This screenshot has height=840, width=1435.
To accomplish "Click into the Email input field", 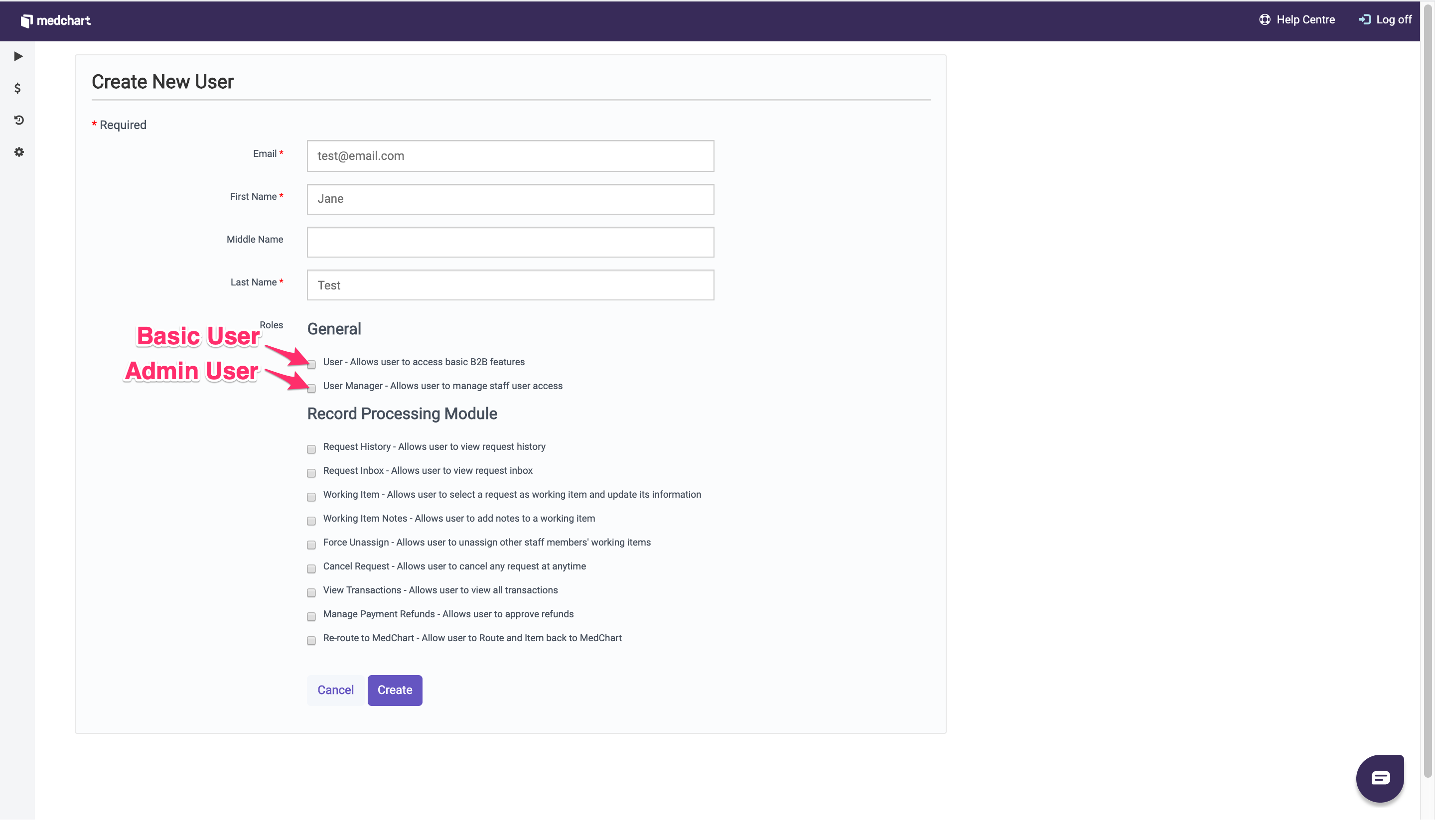I will coord(510,156).
